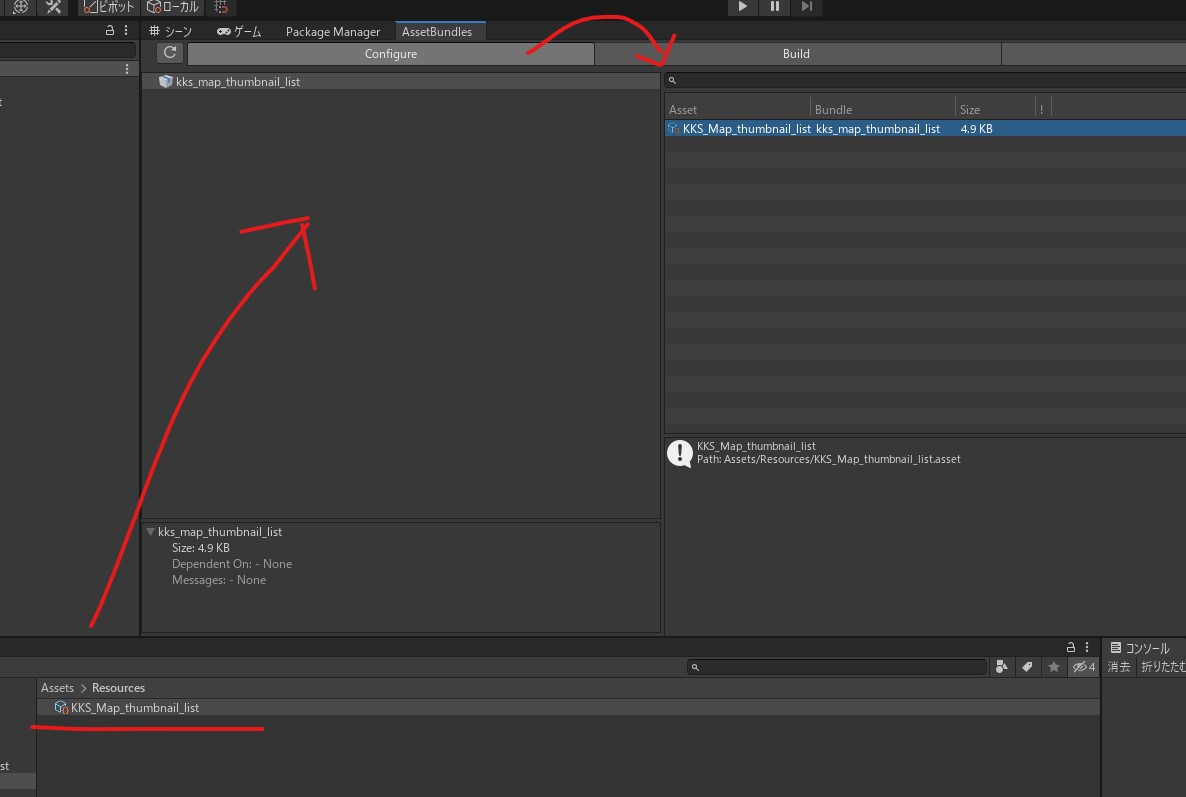Sort asset list by Size column

click(994, 109)
